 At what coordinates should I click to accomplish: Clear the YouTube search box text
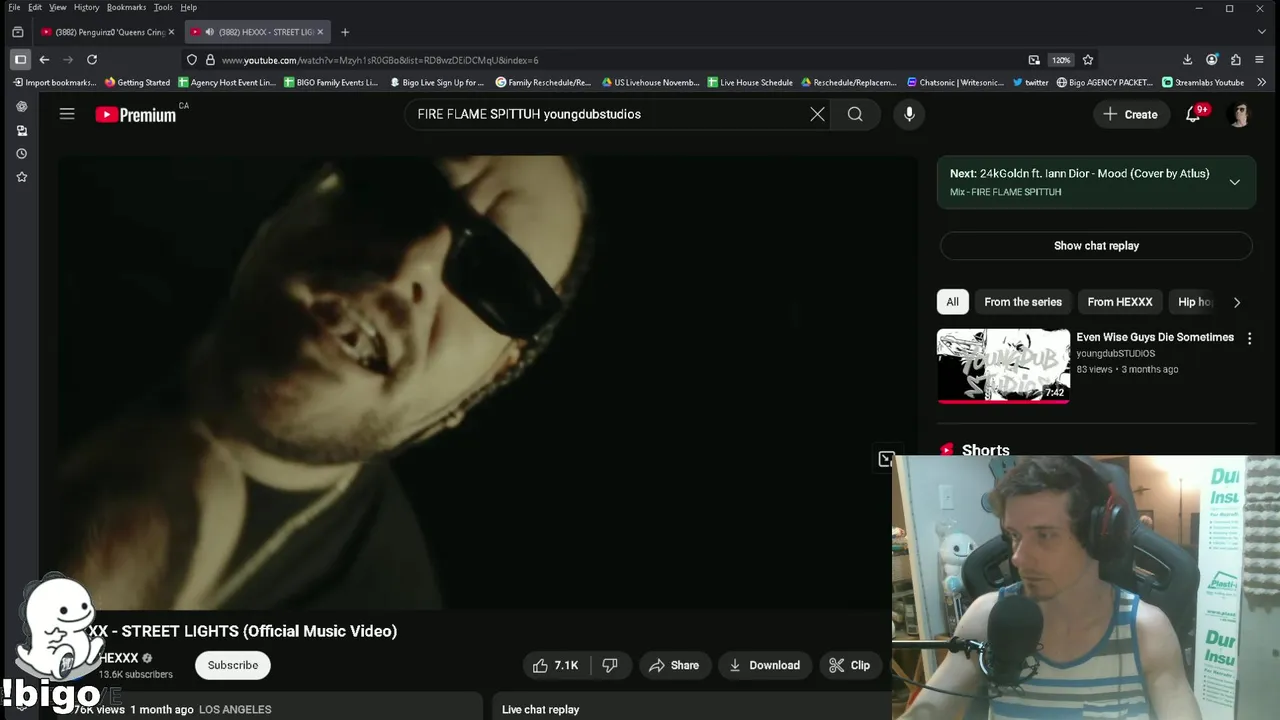pos(817,114)
